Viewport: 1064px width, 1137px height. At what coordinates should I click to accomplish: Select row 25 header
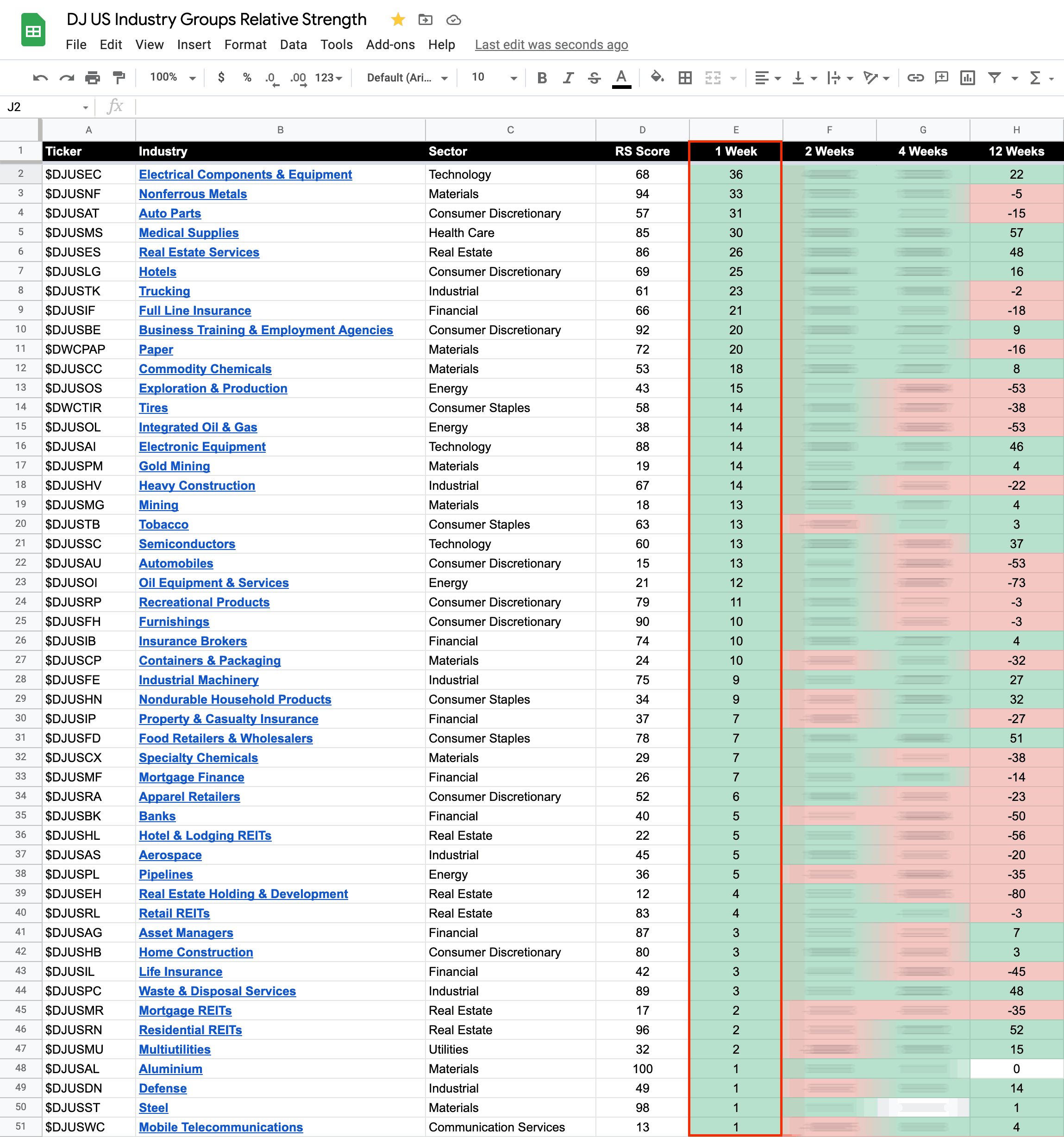coord(20,621)
